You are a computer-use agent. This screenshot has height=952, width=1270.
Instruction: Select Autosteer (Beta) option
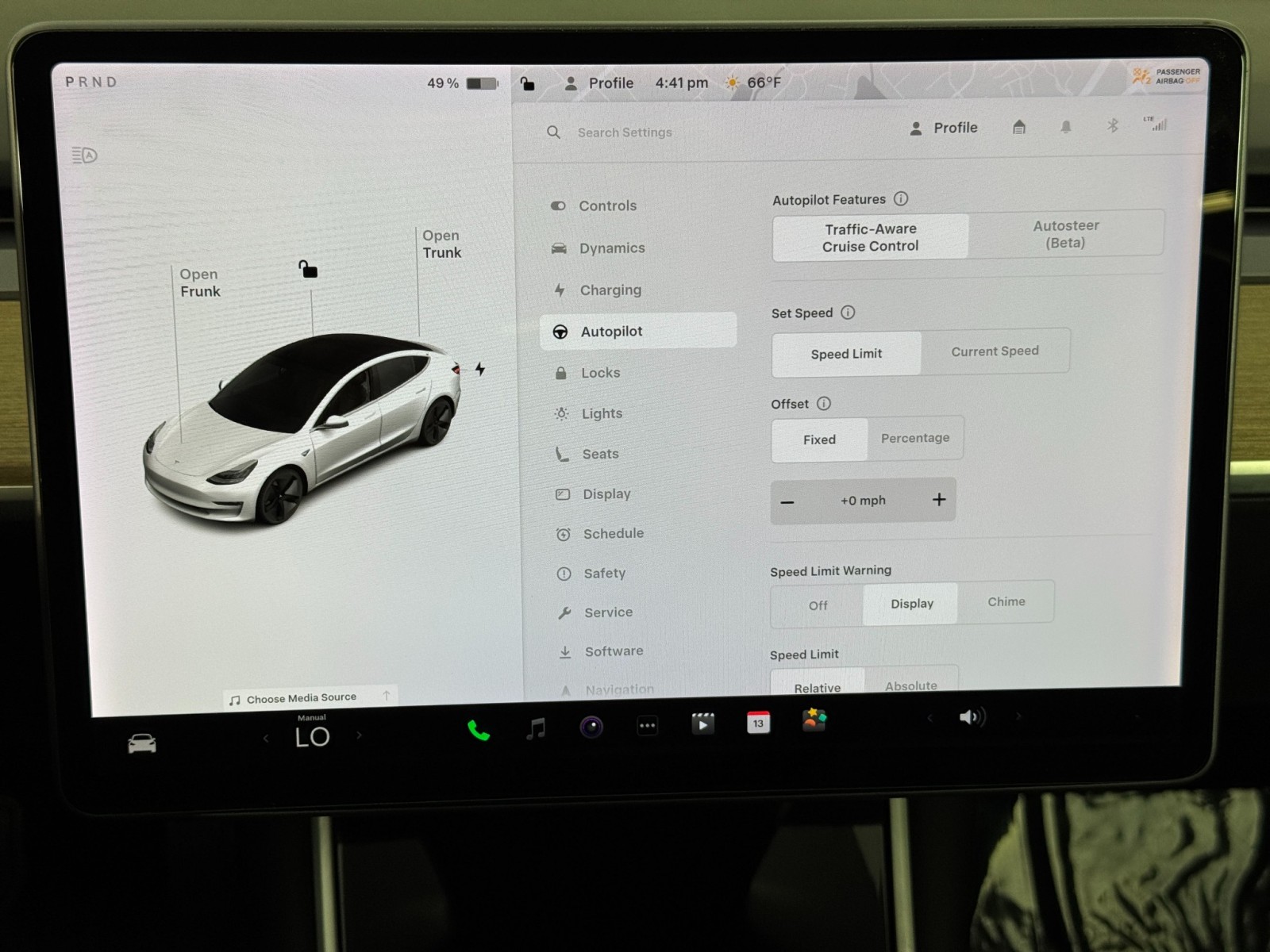(1065, 234)
